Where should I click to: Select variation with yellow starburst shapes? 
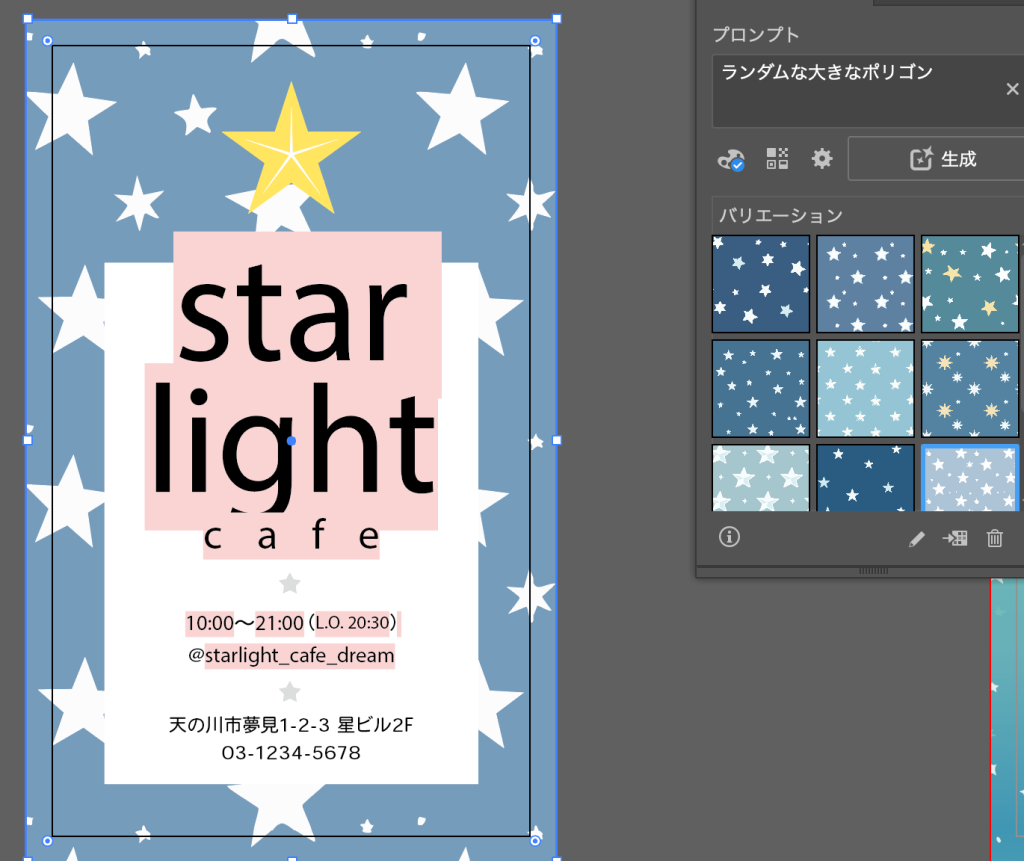click(969, 388)
